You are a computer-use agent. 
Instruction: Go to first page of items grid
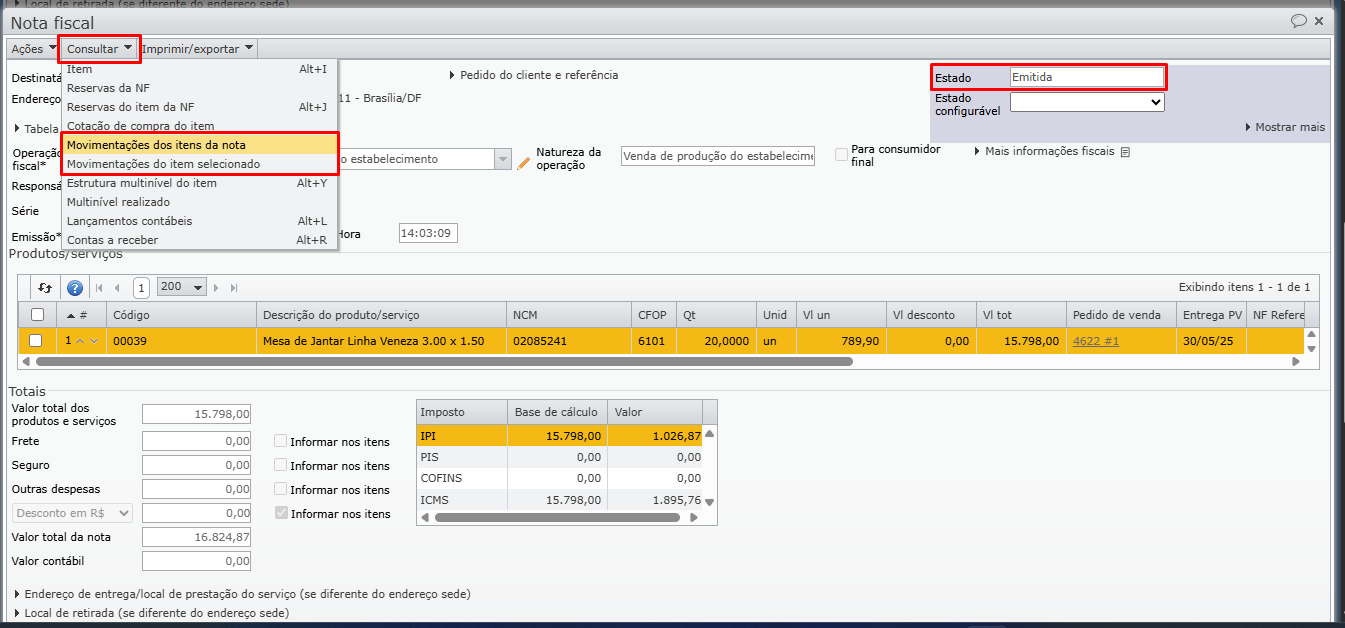coord(99,287)
